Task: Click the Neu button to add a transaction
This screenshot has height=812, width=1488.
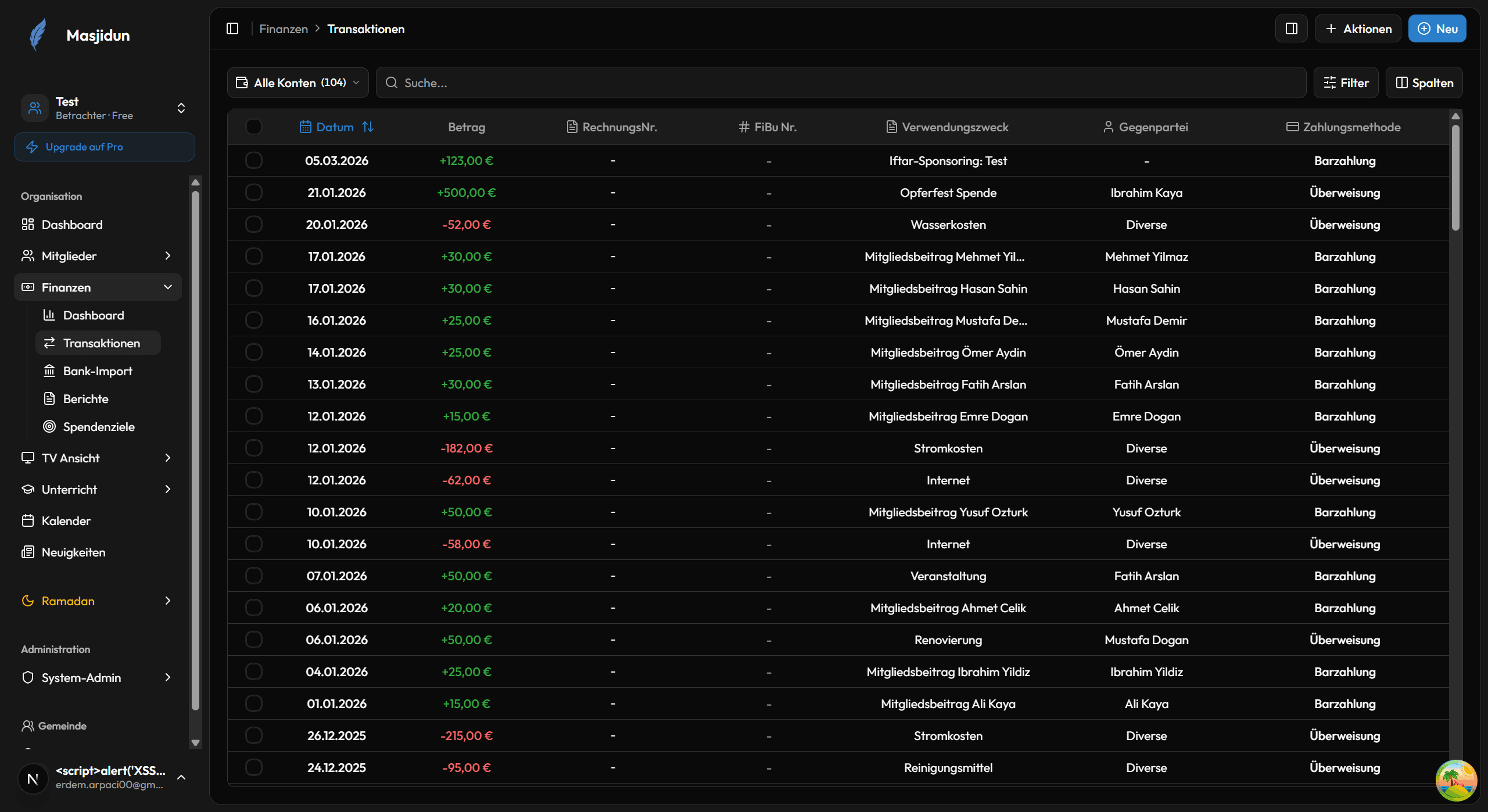Action: pyautogui.click(x=1436, y=28)
